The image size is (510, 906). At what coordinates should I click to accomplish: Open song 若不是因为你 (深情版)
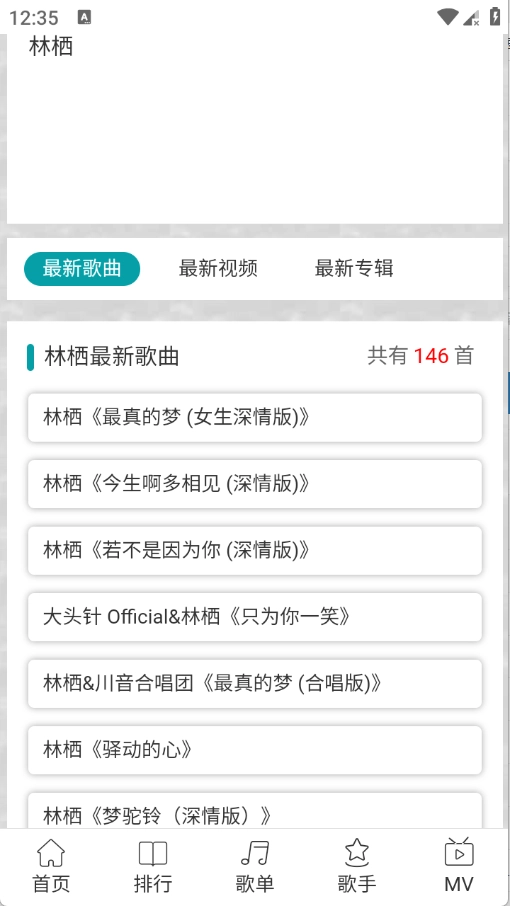click(x=255, y=551)
